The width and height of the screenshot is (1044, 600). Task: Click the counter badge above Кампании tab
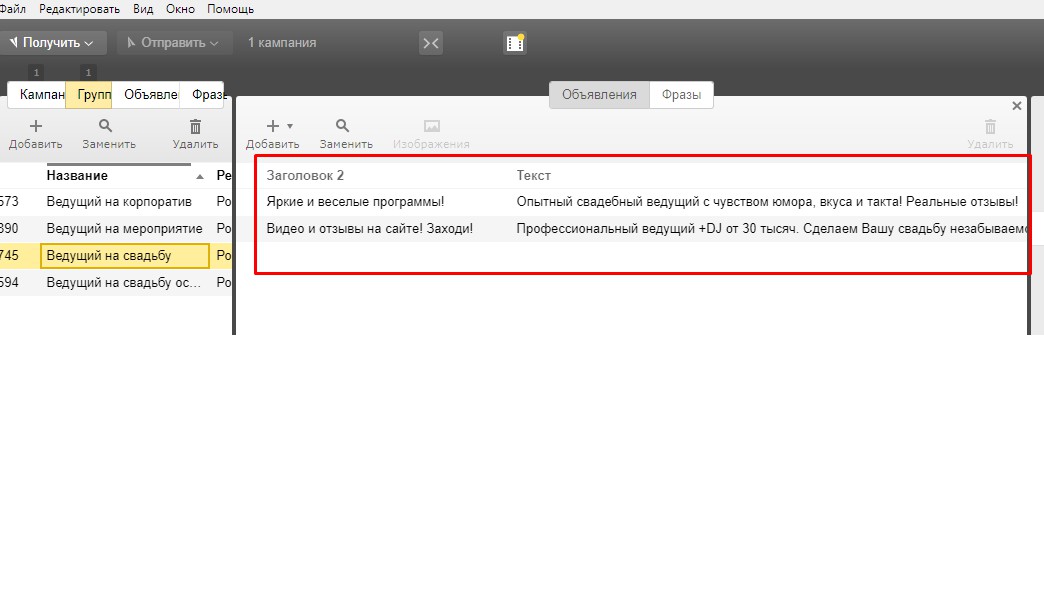click(37, 72)
